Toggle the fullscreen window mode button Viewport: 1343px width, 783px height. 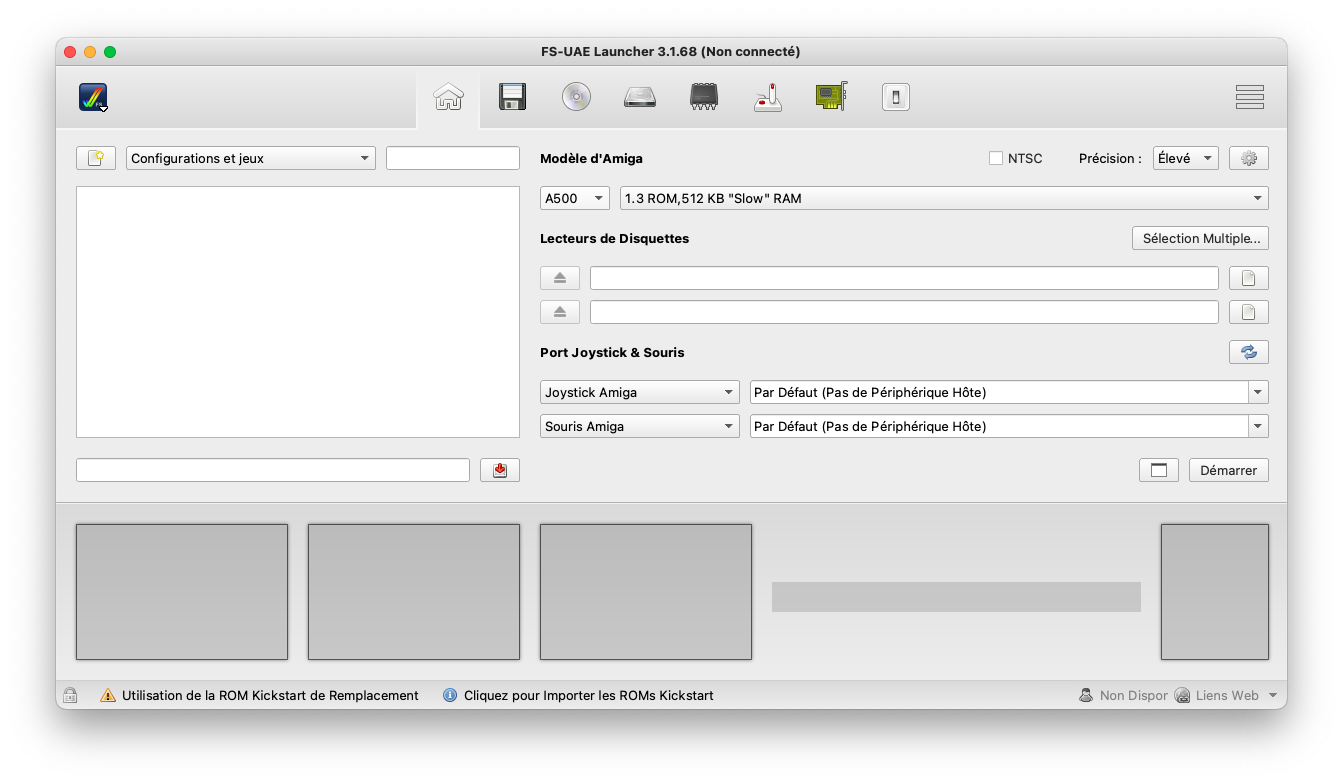pos(1158,470)
